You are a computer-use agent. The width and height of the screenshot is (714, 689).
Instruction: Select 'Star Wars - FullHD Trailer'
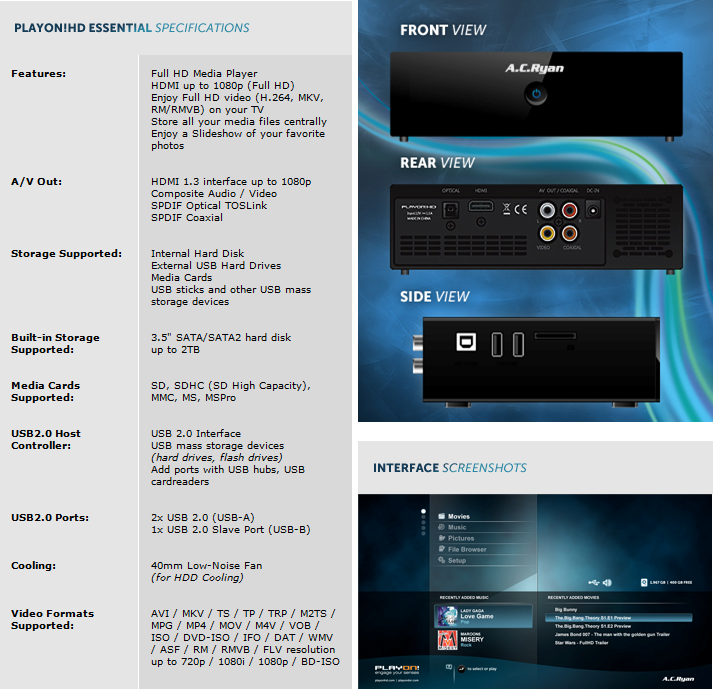(581, 643)
